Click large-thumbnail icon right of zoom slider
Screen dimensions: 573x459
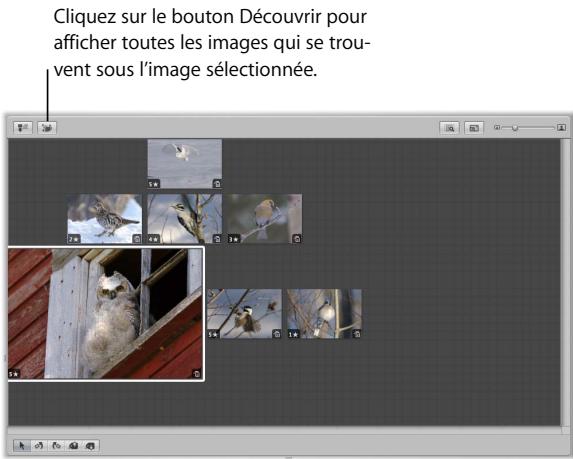[561, 127]
